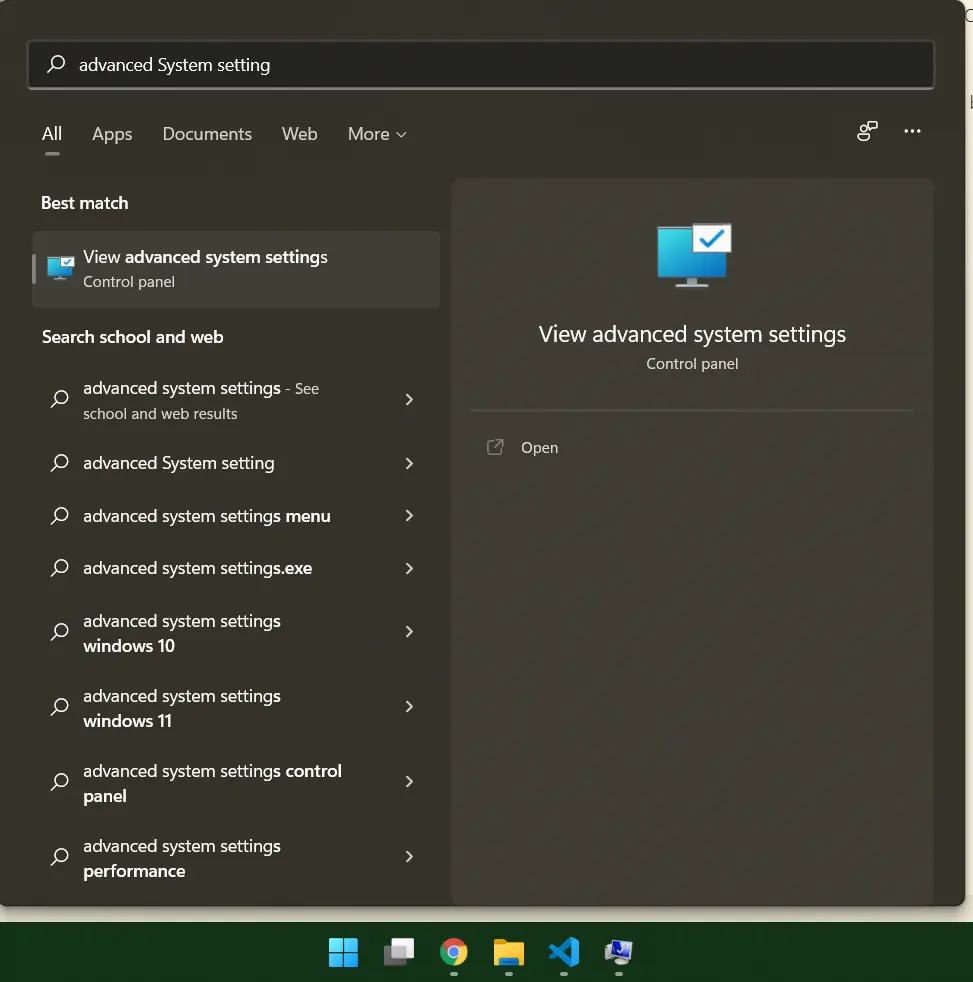Select 'View advanced system settings' best match
Image resolution: width=973 pixels, height=982 pixels.
pyautogui.click(x=236, y=269)
